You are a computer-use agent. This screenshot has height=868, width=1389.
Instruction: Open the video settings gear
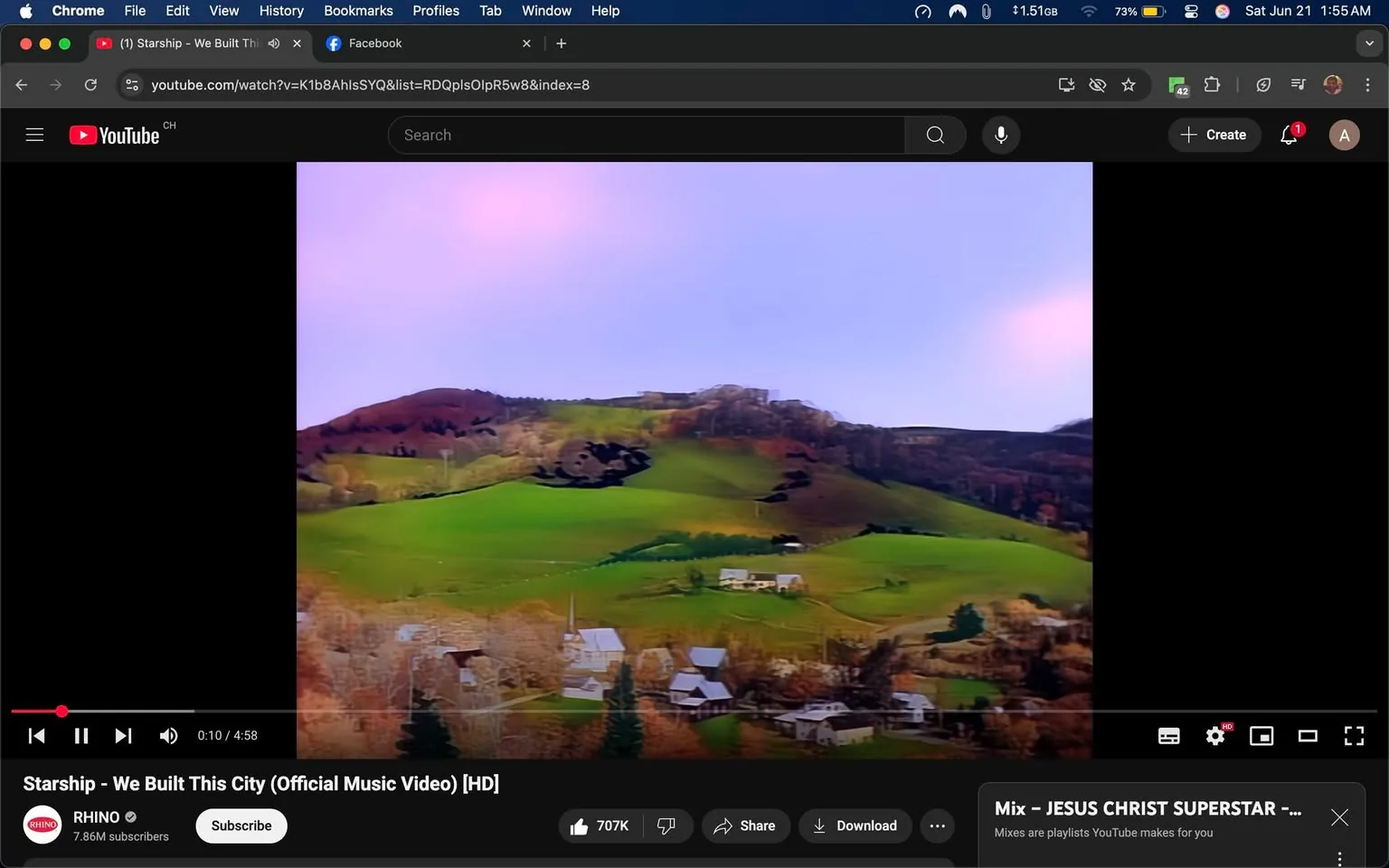(1214, 735)
